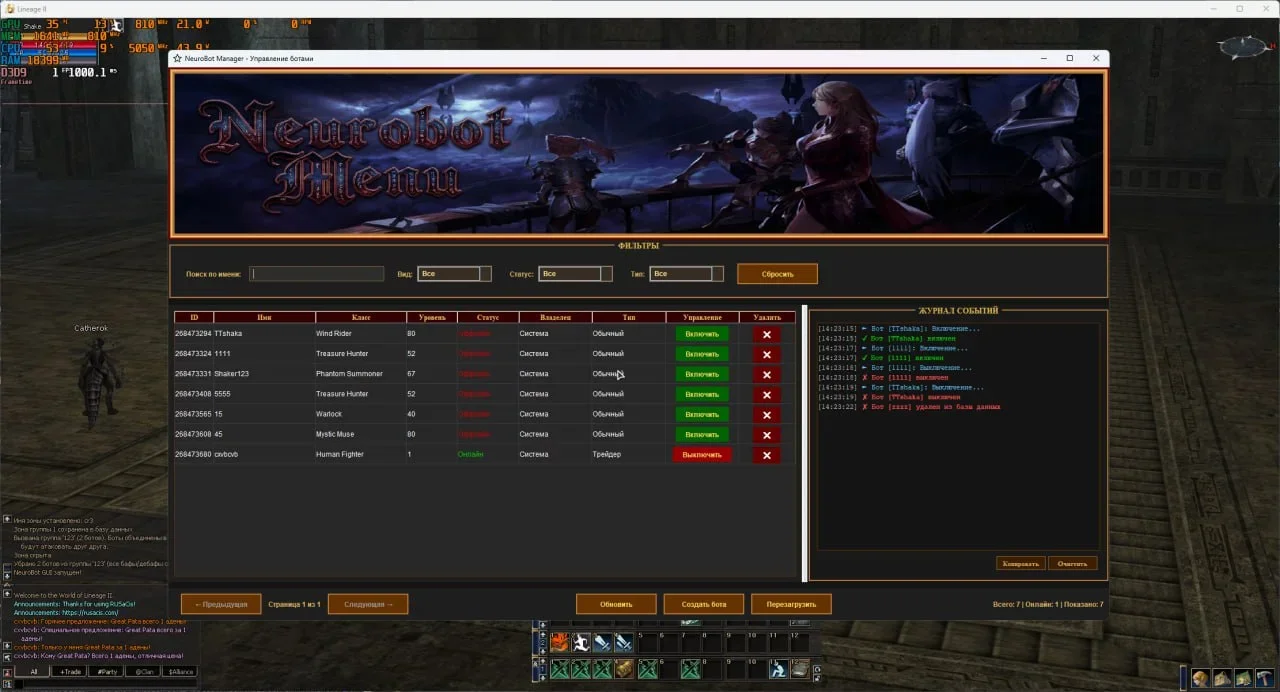Delete the Mystic Muse bot 45
Image resolution: width=1280 pixels, height=692 pixels.
[766, 435]
